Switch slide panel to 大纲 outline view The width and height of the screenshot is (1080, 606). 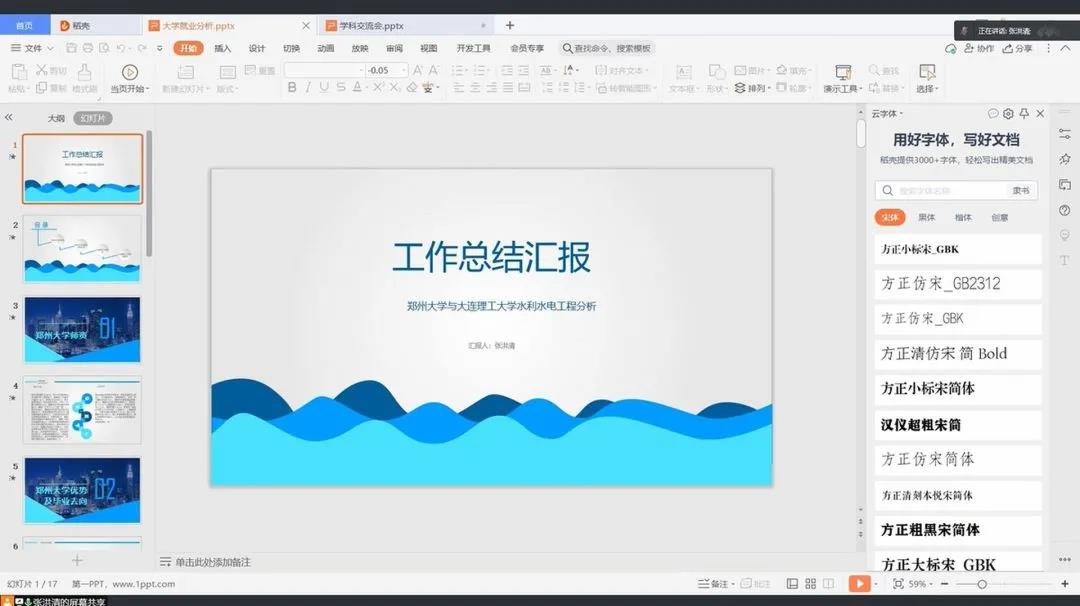coord(56,118)
